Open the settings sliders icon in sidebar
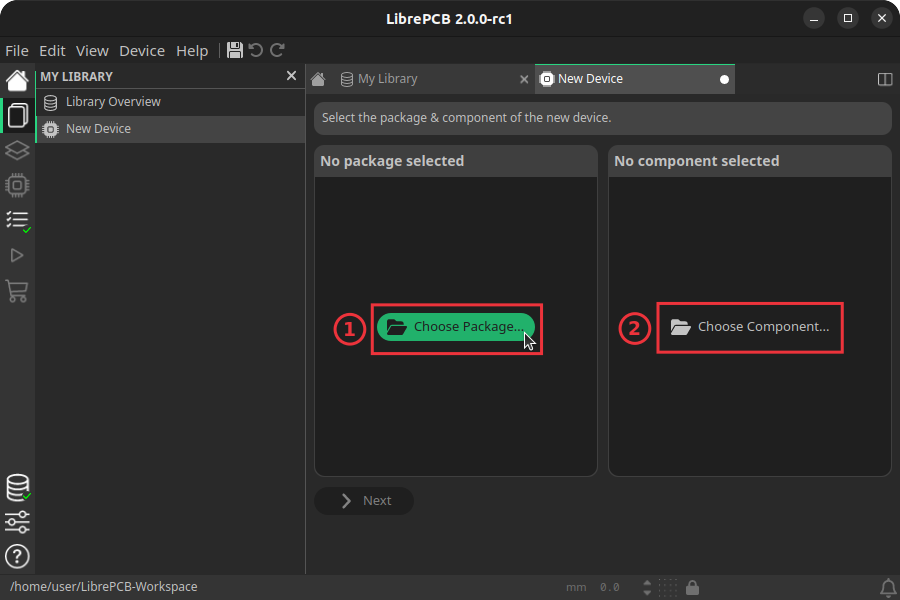Screen dimensions: 900x600 coord(16,522)
